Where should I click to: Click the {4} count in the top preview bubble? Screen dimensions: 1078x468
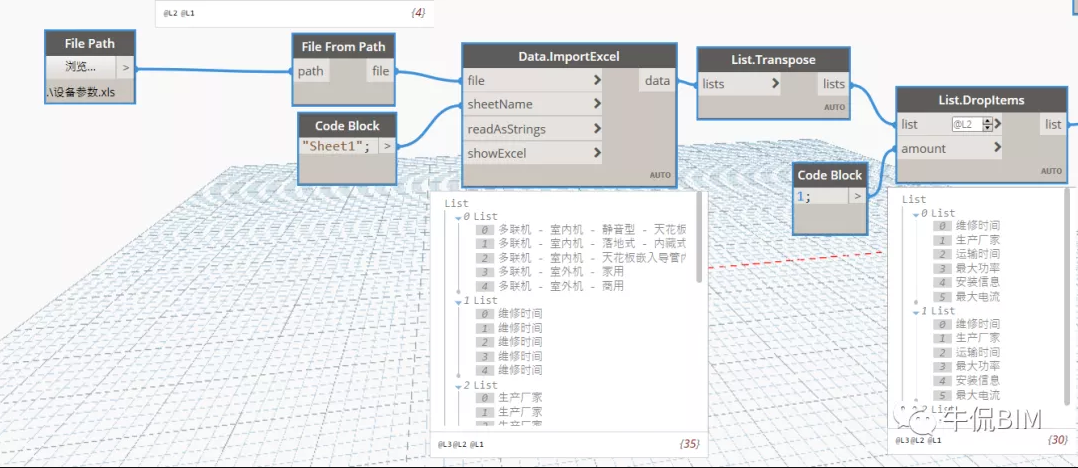[418, 13]
